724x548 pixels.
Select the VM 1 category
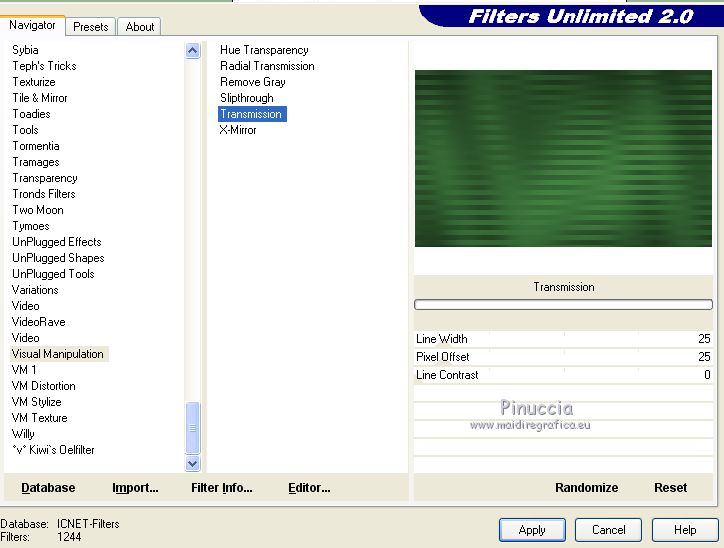24,370
